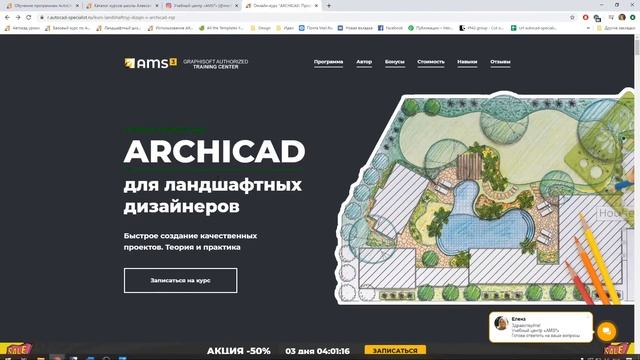
Task: Click the "03 дня" countdown timer
Action: pos(318,351)
